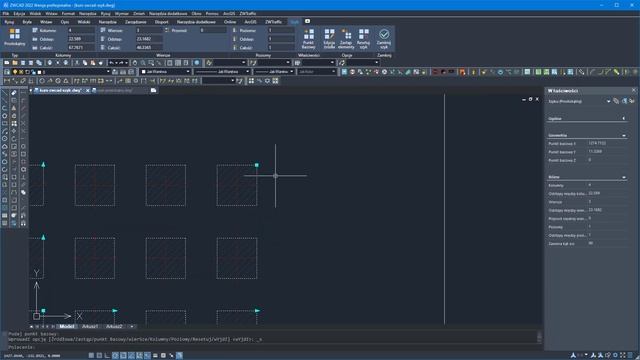
Task: Toggle the last highlighted status bar button
Action: point(179,356)
